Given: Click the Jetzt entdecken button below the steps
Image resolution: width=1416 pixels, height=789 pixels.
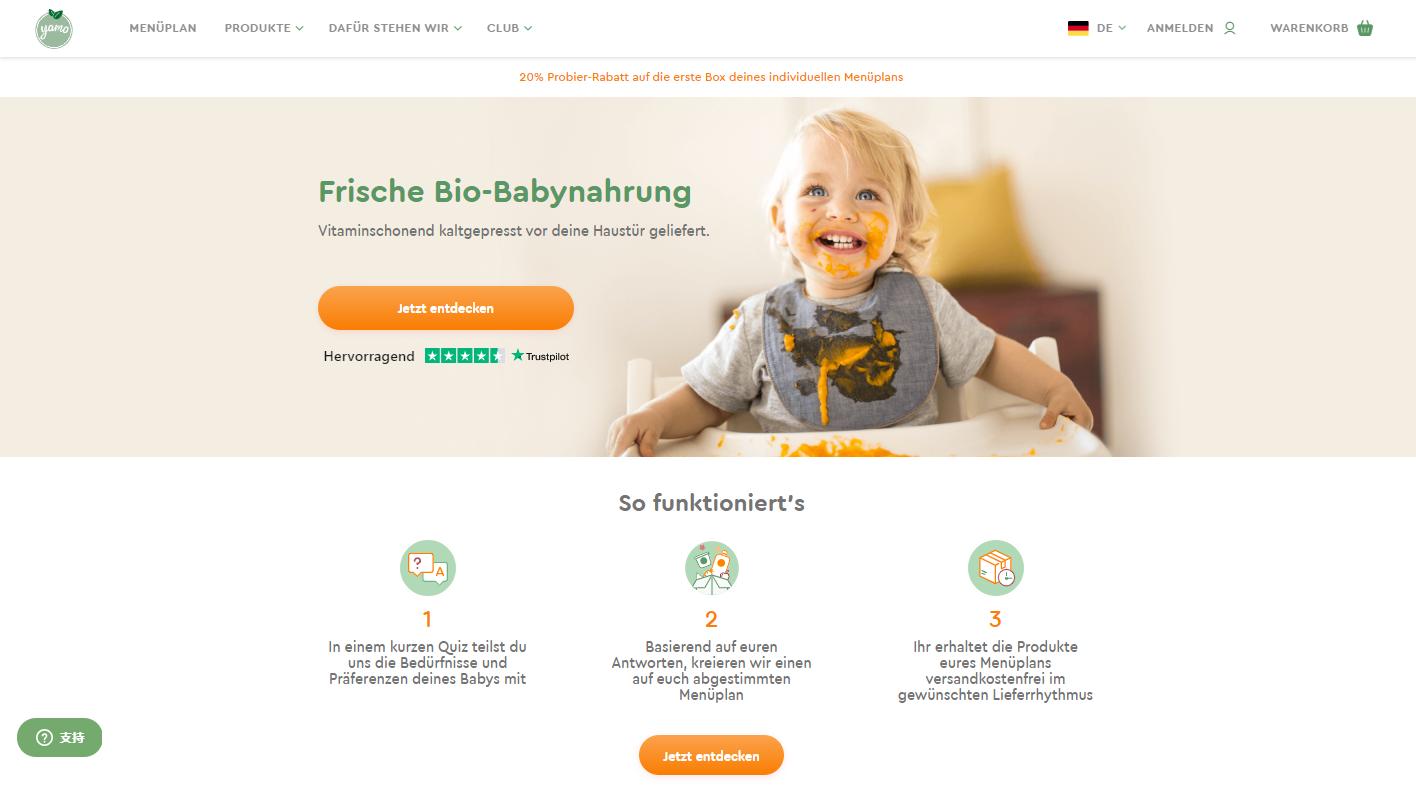Looking at the screenshot, I should (711, 756).
